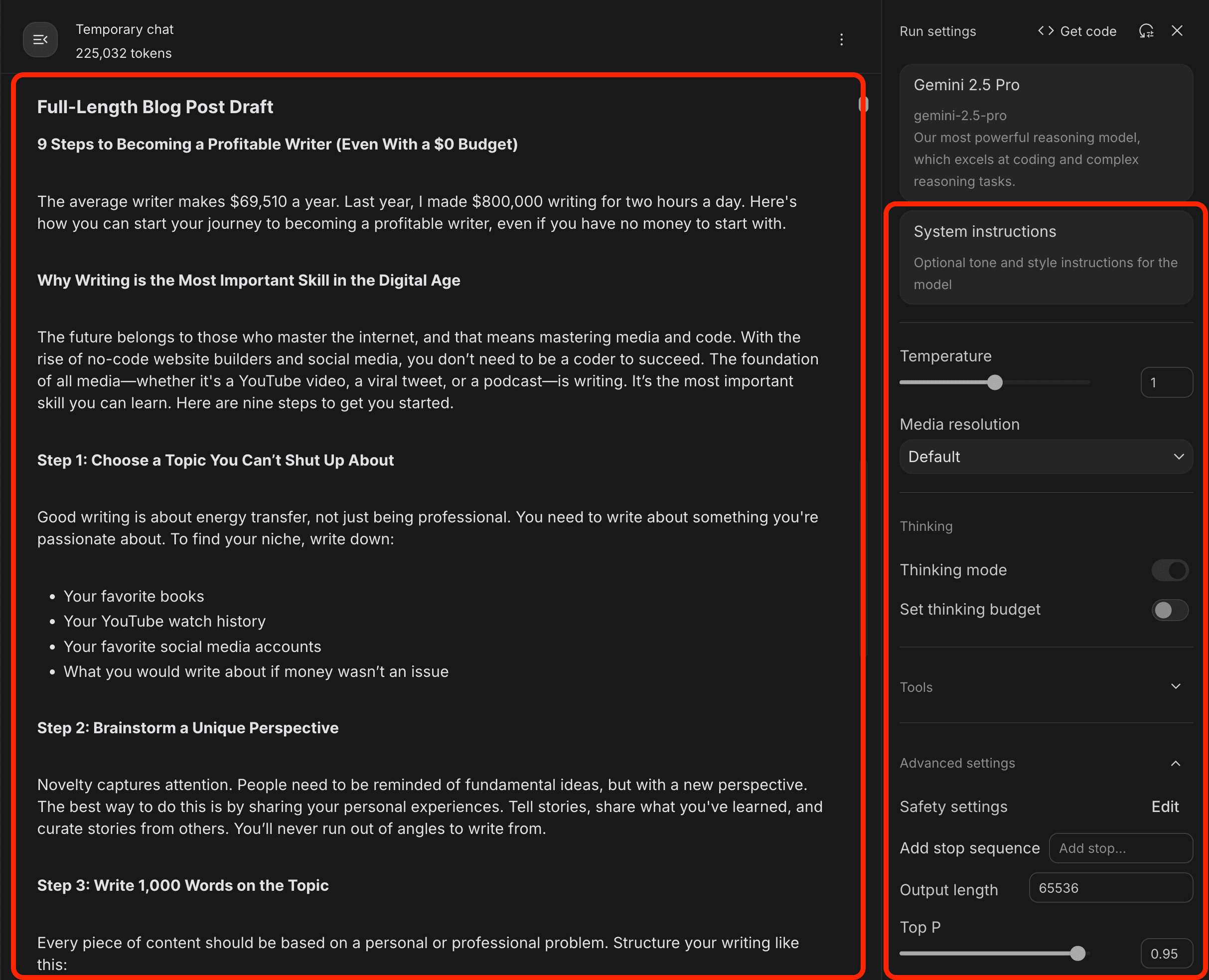The height and width of the screenshot is (980, 1209).
Task: Click the Top P value field
Action: pos(1166,954)
